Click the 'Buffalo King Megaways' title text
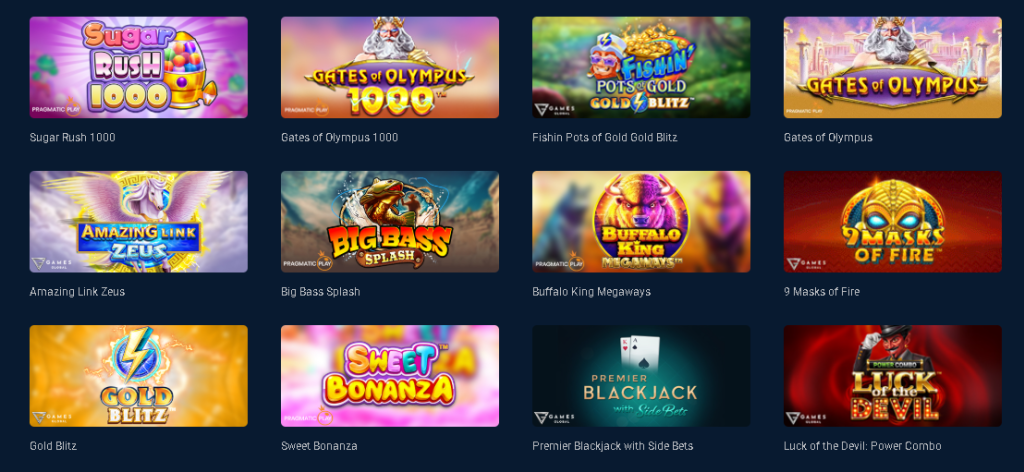The image size is (1024, 472). (592, 292)
